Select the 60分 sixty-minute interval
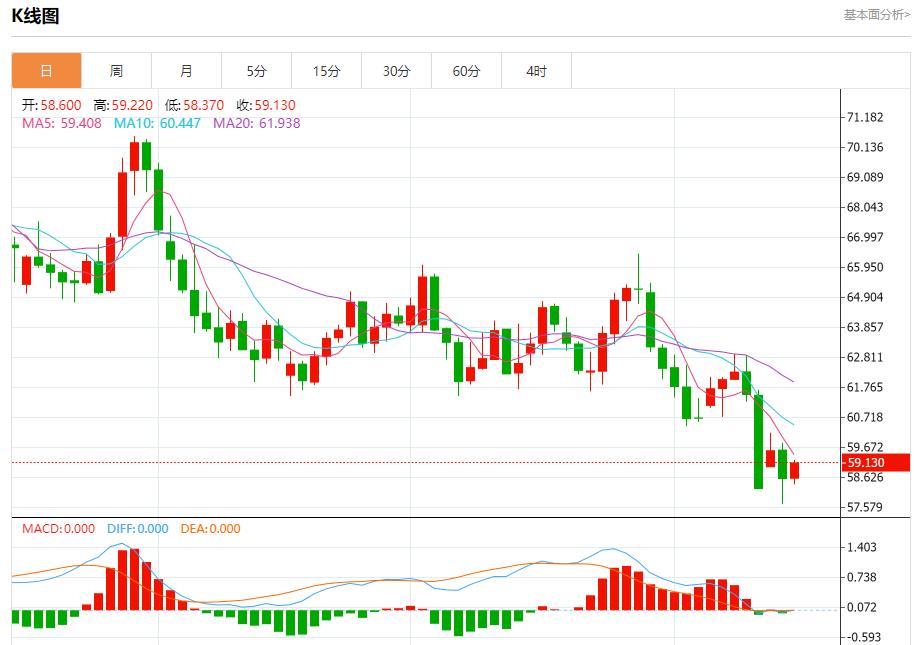This screenshot has height=645, width=914. (466, 70)
